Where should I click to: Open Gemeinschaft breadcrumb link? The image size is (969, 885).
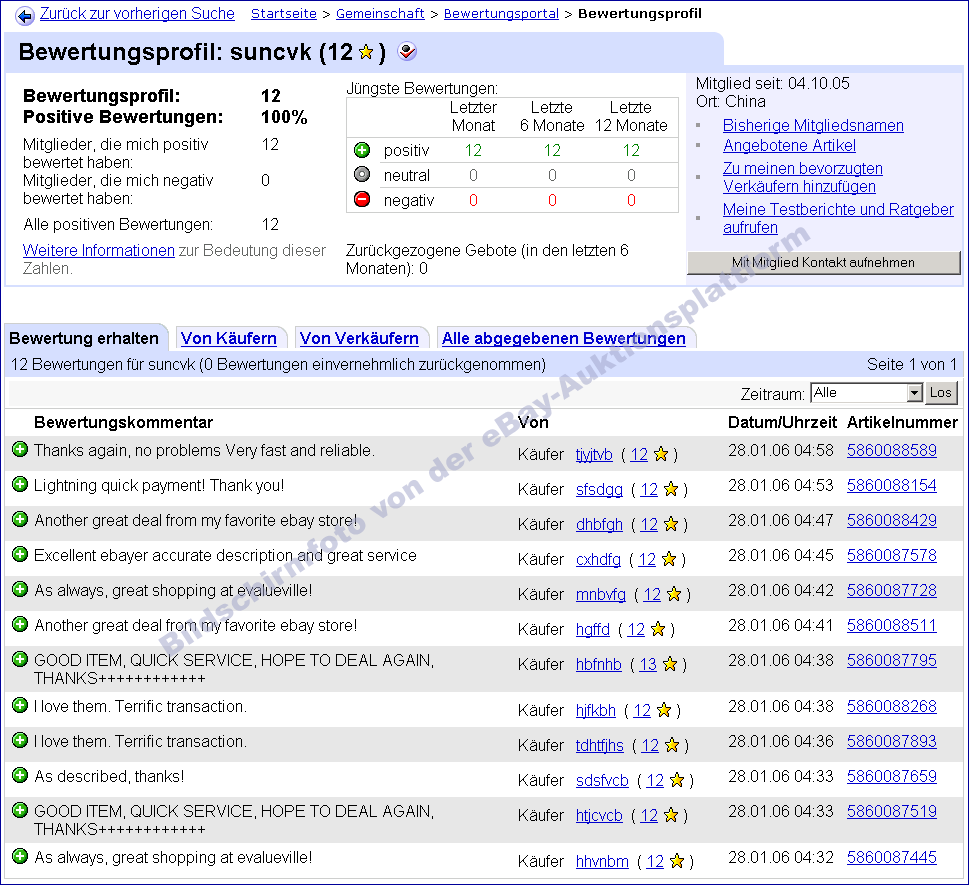[380, 14]
